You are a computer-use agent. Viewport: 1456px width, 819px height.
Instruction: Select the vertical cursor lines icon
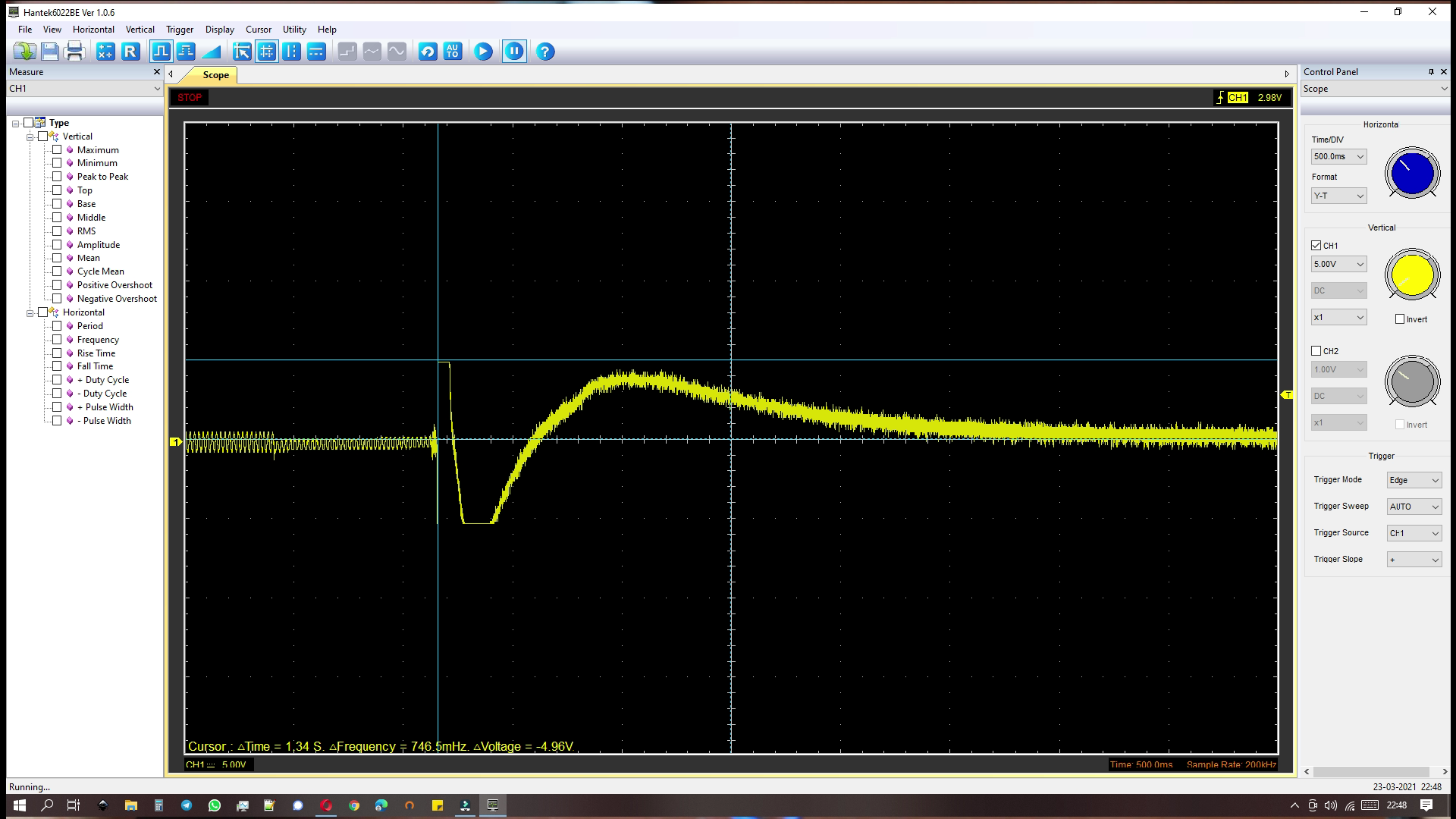click(292, 52)
